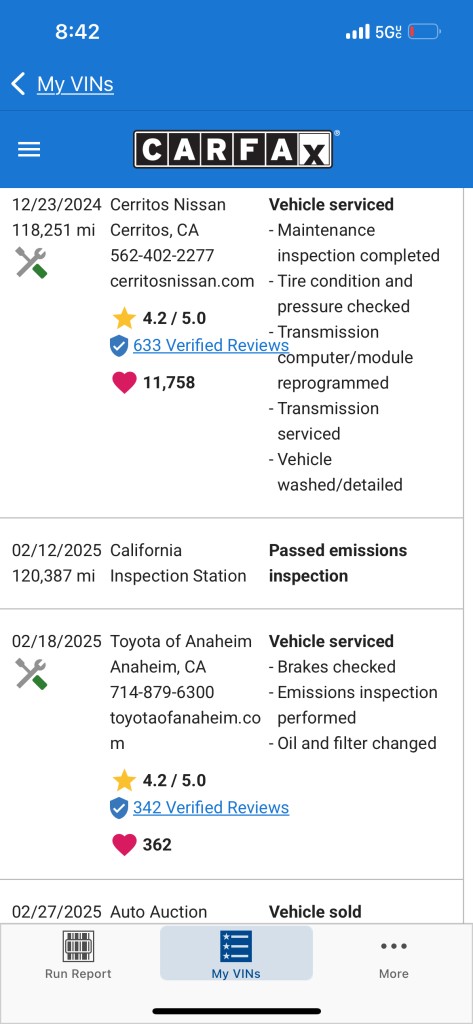The height and width of the screenshot is (1024, 473).
Task: Tap the heart icon next to 362
Action: pos(124,844)
